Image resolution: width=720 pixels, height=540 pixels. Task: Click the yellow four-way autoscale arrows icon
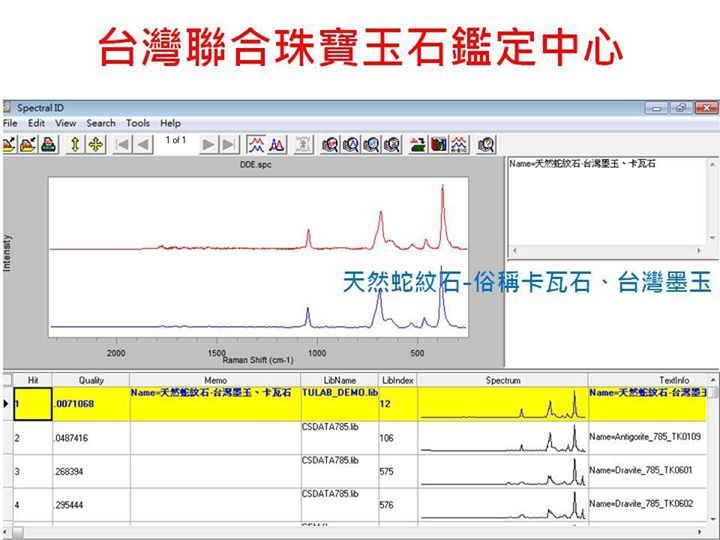(96, 145)
